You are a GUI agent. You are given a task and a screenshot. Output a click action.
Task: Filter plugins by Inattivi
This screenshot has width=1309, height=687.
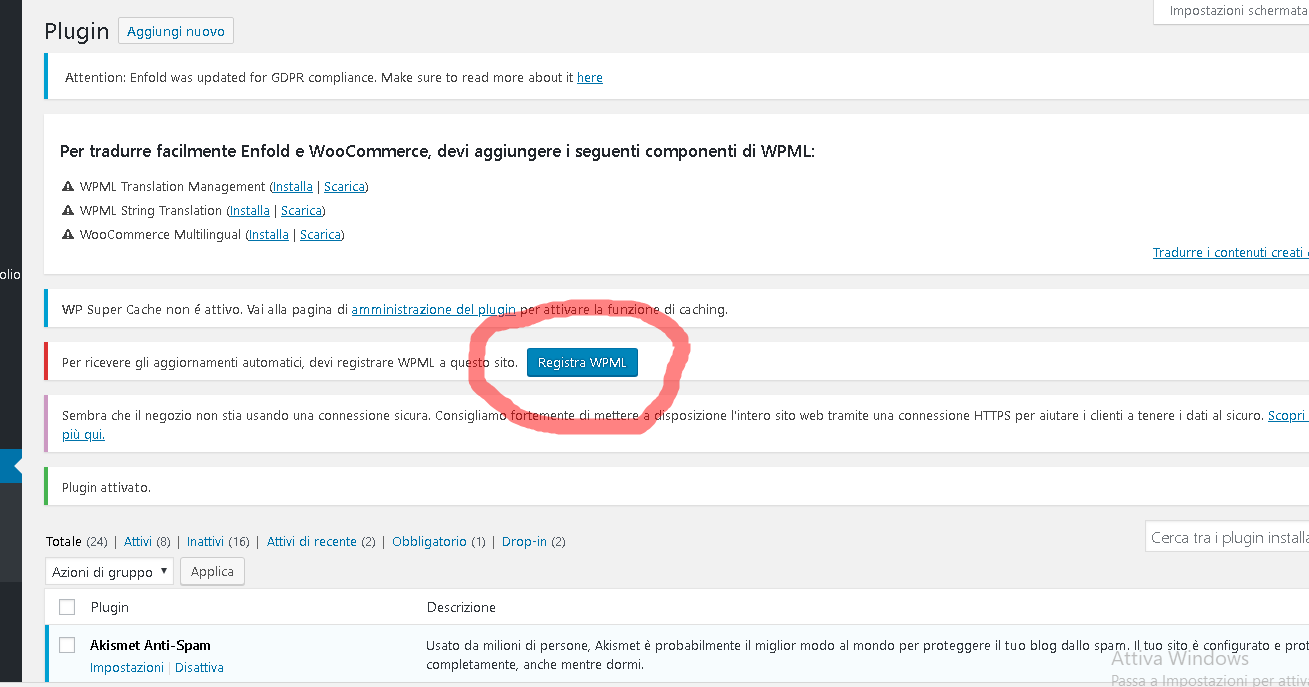point(205,541)
